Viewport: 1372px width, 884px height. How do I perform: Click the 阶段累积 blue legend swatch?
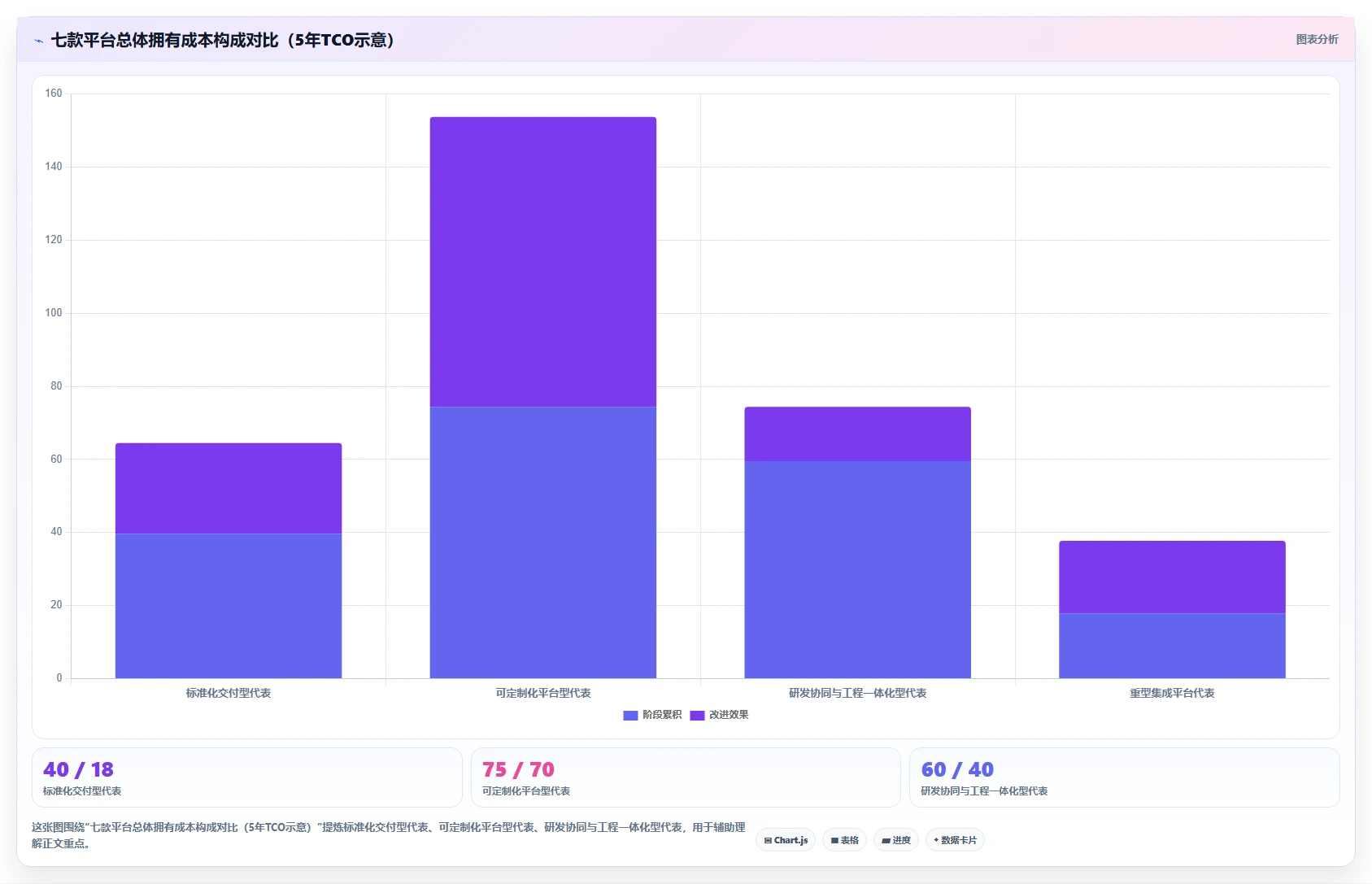(630, 716)
